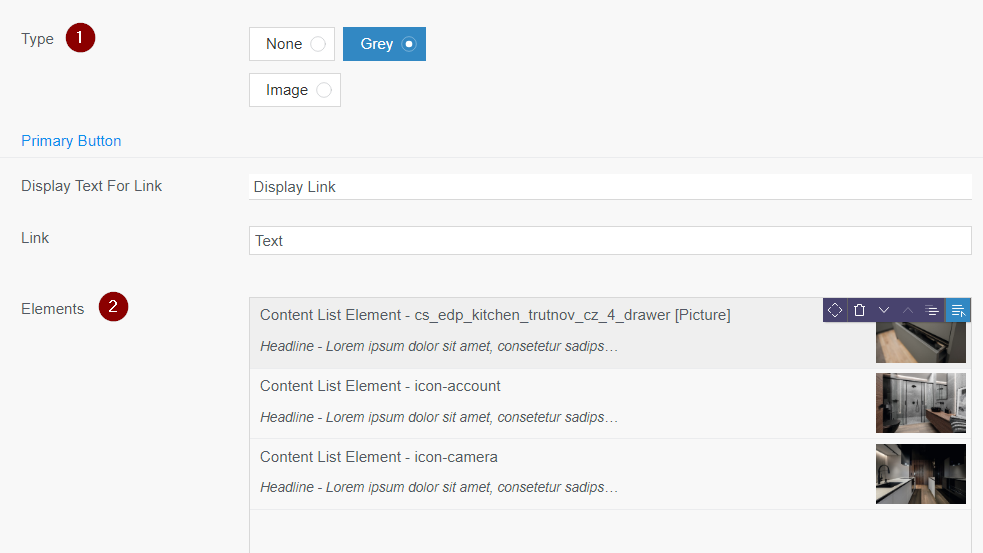Click the Type field label
This screenshot has width=983, height=553.
point(38,39)
